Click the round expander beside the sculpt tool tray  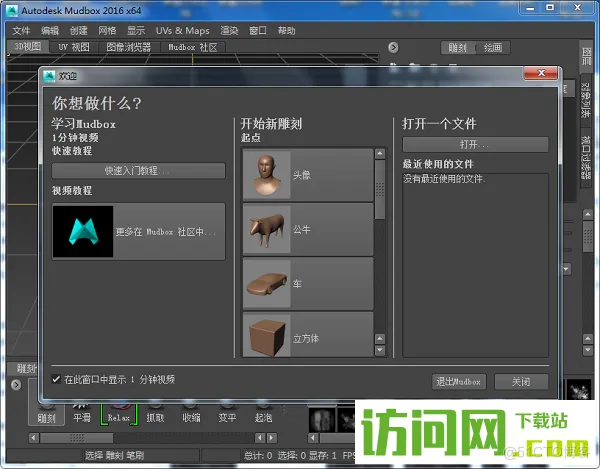click(x=16, y=384)
